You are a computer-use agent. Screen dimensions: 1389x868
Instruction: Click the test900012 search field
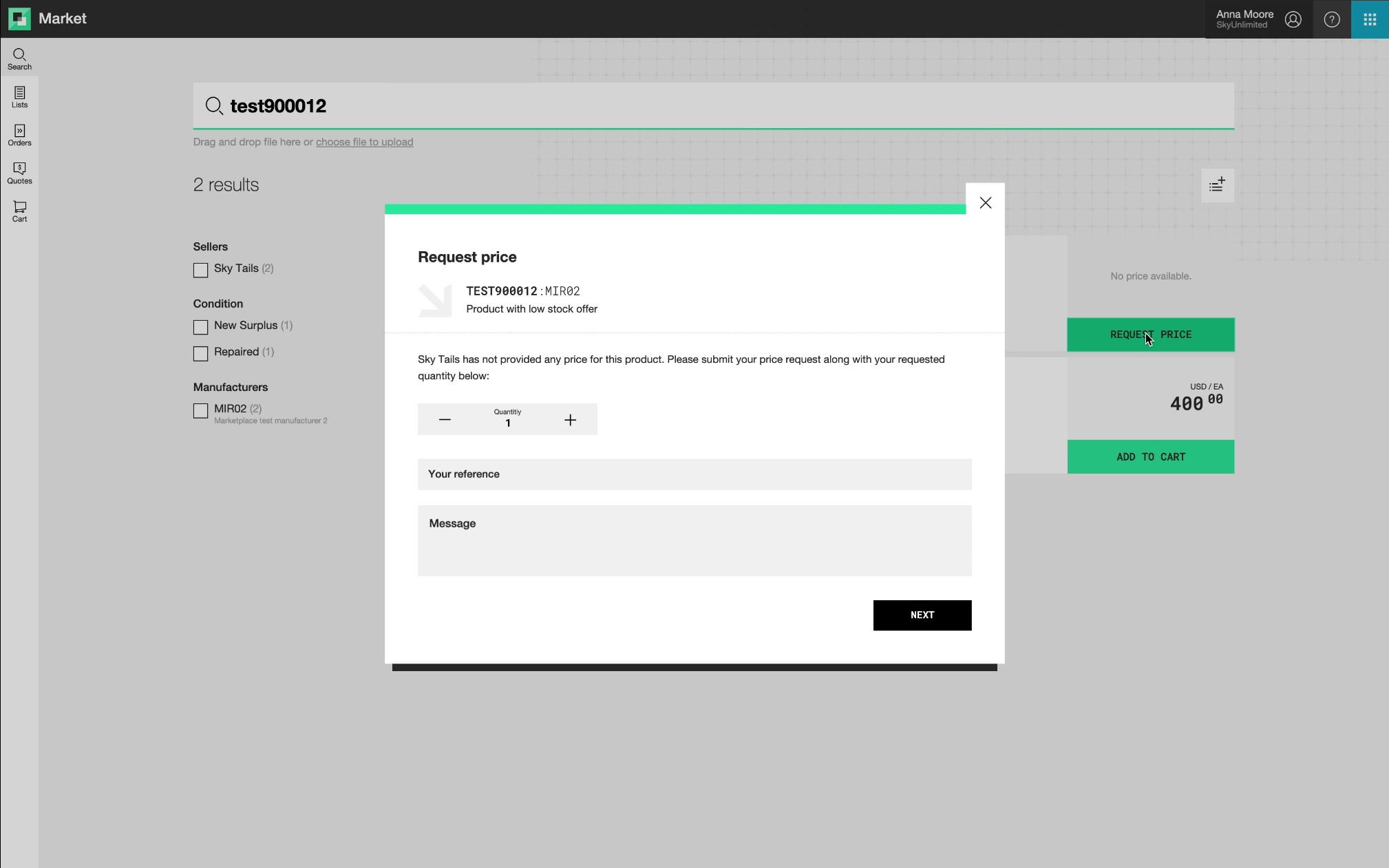(713, 105)
